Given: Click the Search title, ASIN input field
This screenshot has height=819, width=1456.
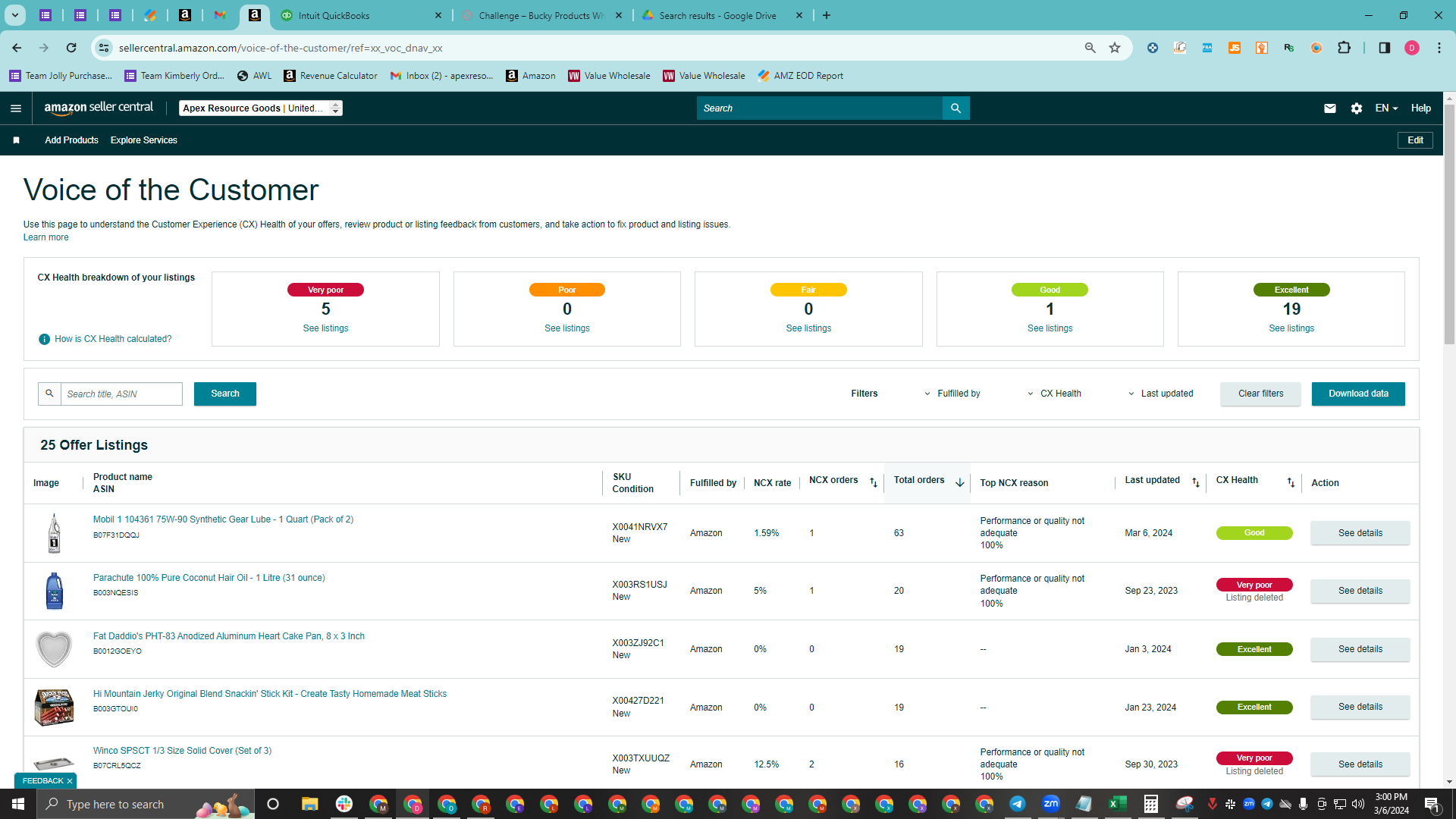Looking at the screenshot, I should [121, 394].
